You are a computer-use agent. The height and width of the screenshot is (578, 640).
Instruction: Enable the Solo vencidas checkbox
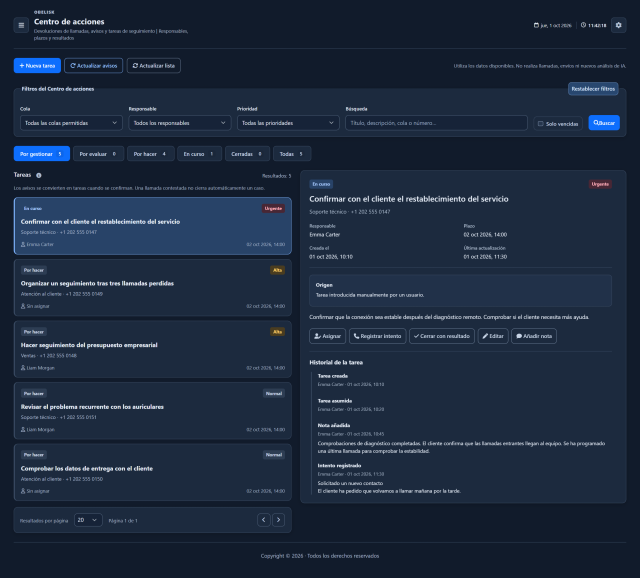541,124
